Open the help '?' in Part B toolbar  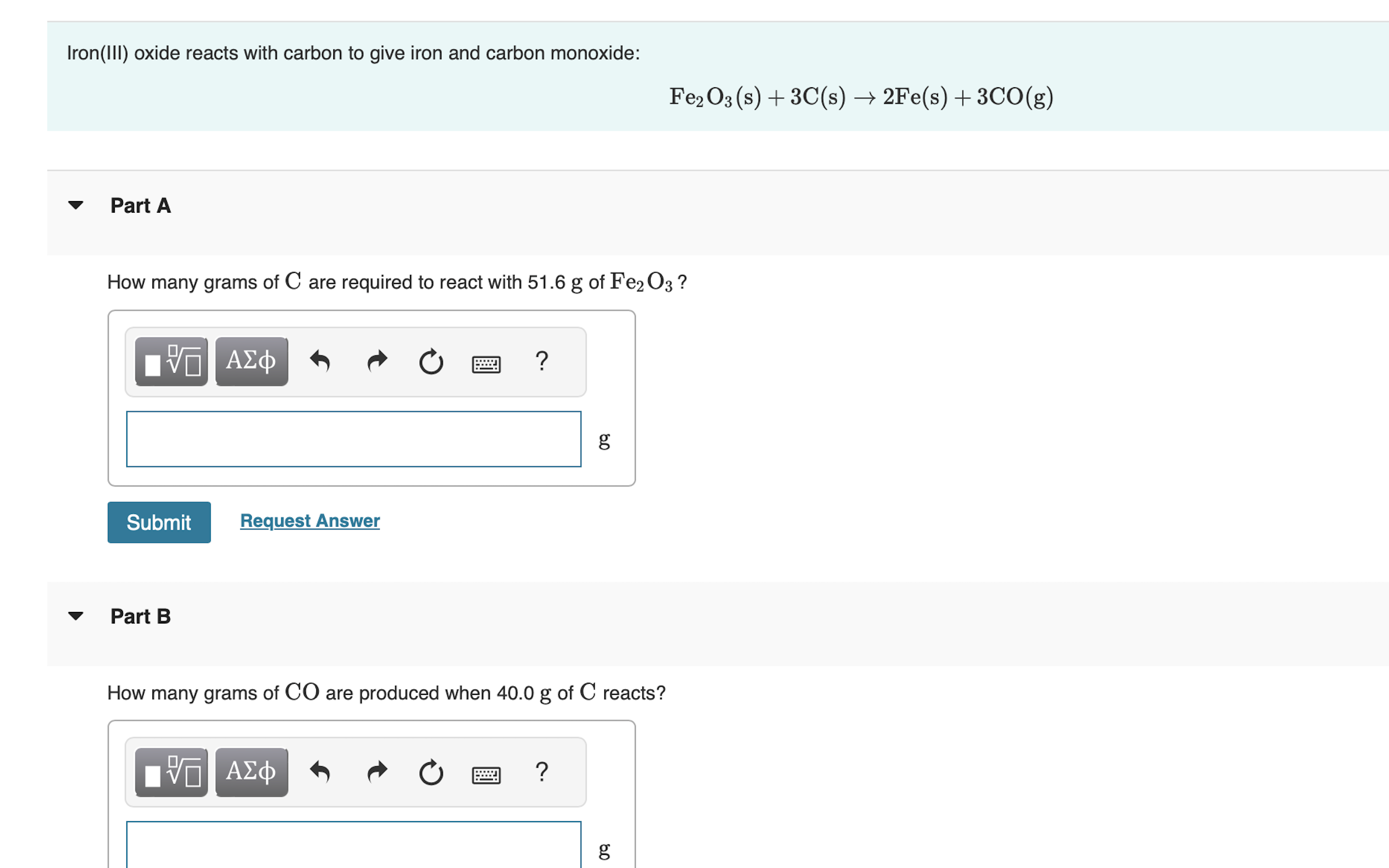point(542,772)
